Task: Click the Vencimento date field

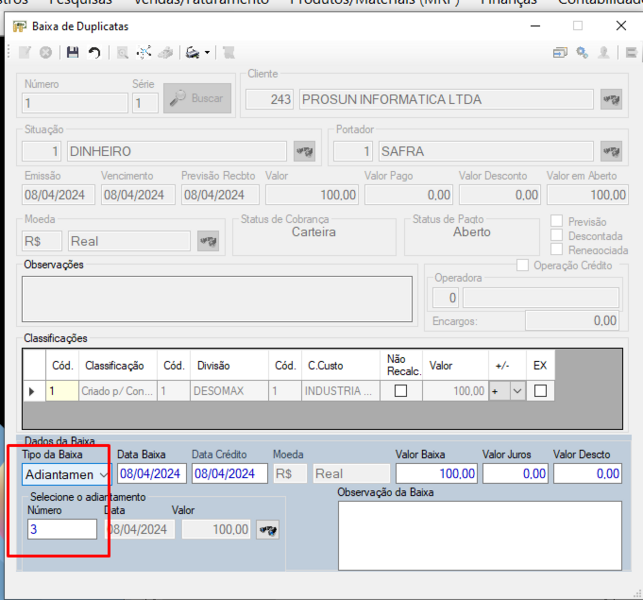Action: click(x=138, y=194)
